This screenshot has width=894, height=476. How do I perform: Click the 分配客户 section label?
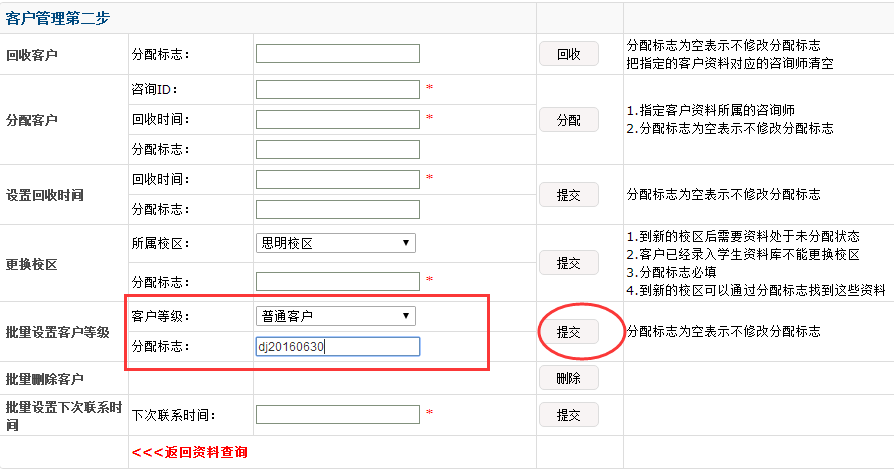pos(32,120)
